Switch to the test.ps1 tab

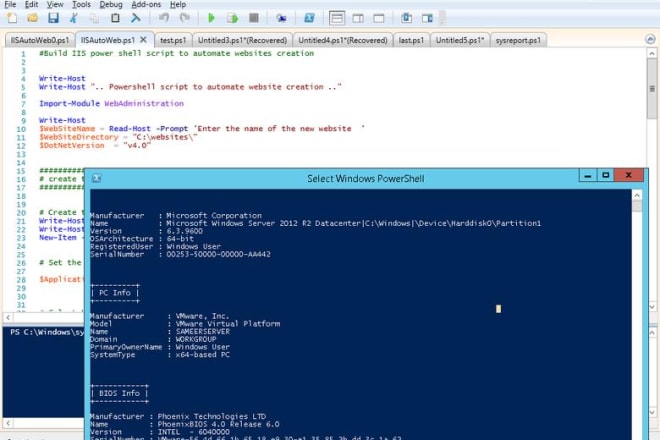click(173, 40)
